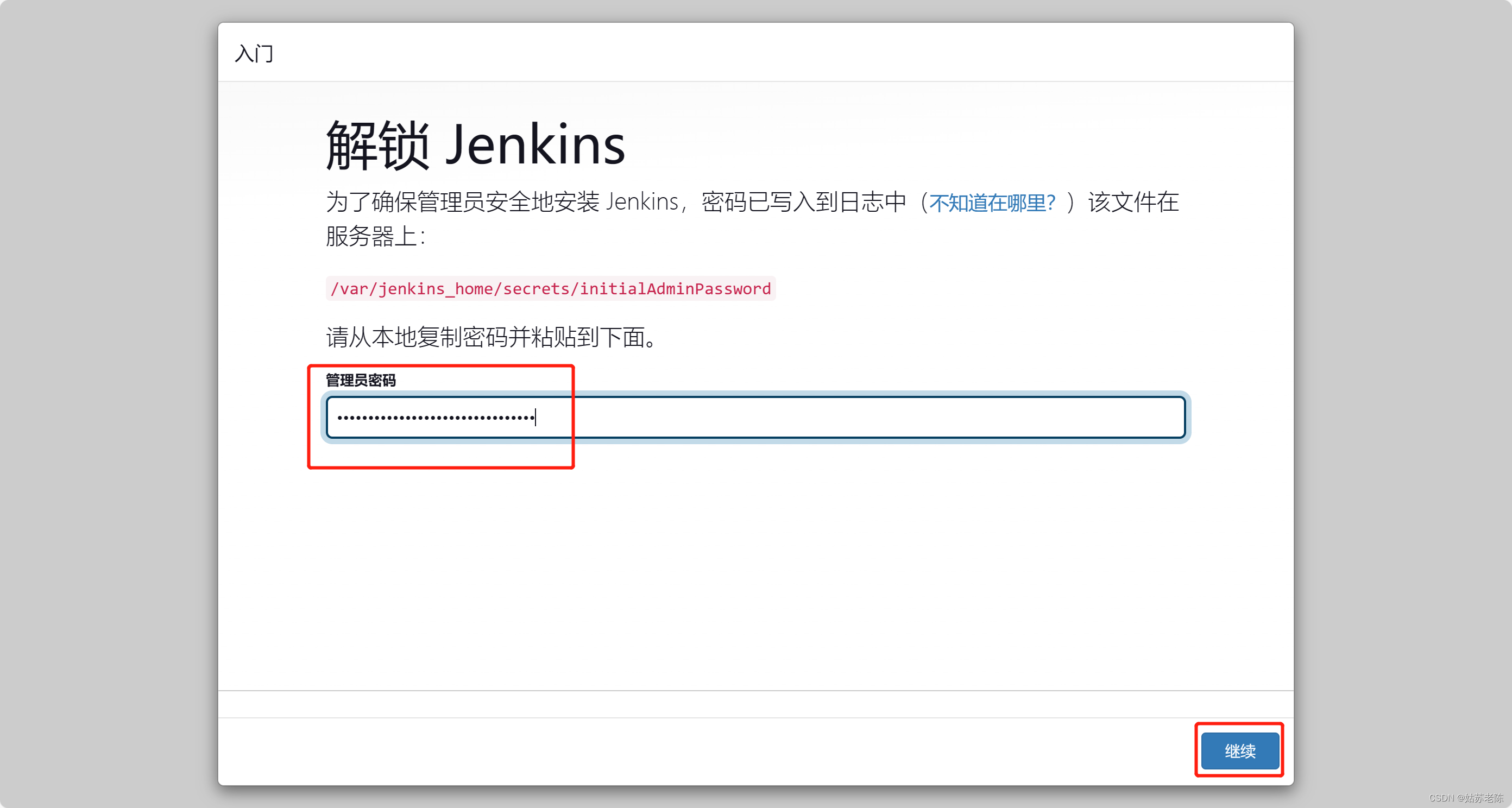
Task: Click the 请从本地复制密码并粘贴到下面 instruction text
Action: pos(492,337)
